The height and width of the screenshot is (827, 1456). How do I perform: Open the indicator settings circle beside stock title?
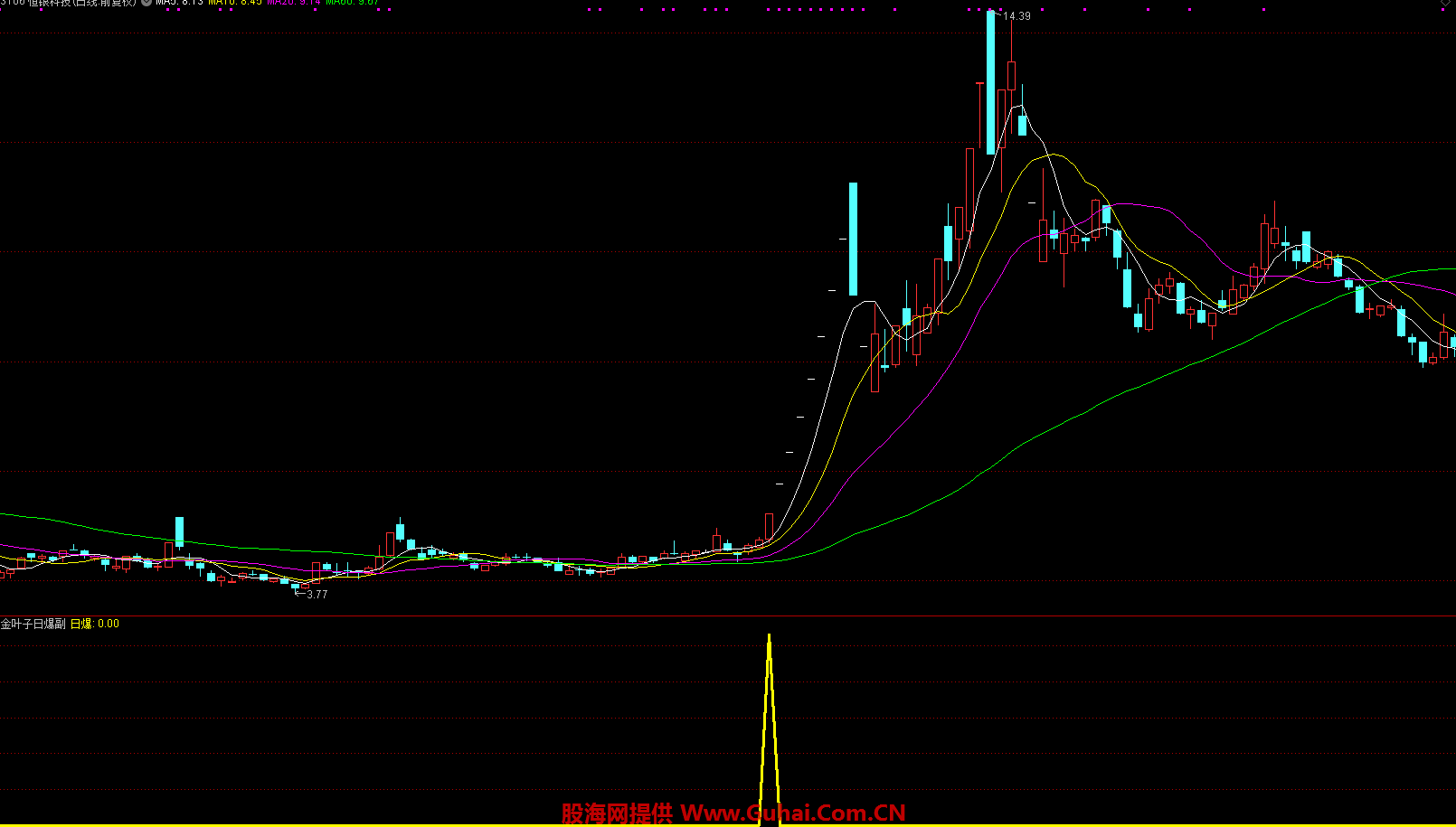click(147, 3)
